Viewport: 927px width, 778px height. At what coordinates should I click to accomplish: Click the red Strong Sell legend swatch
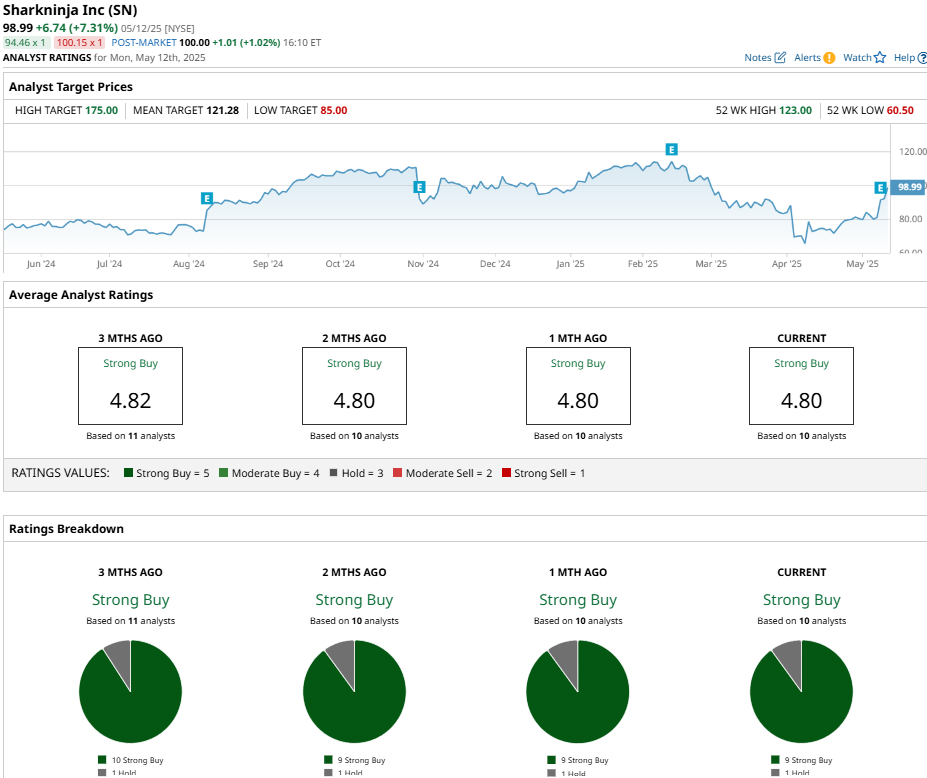(x=506, y=473)
